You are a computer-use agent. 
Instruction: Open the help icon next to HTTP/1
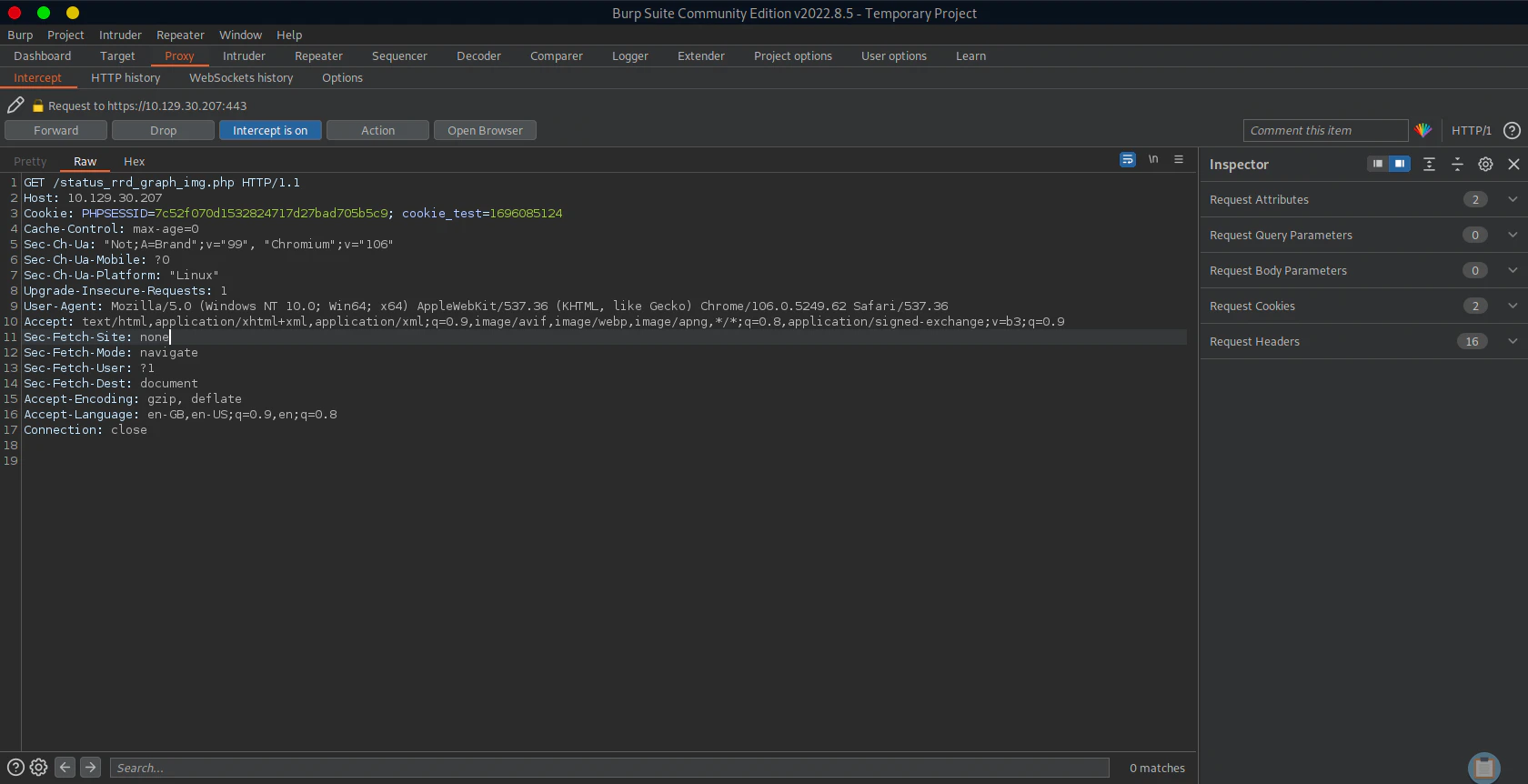click(x=1512, y=130)
